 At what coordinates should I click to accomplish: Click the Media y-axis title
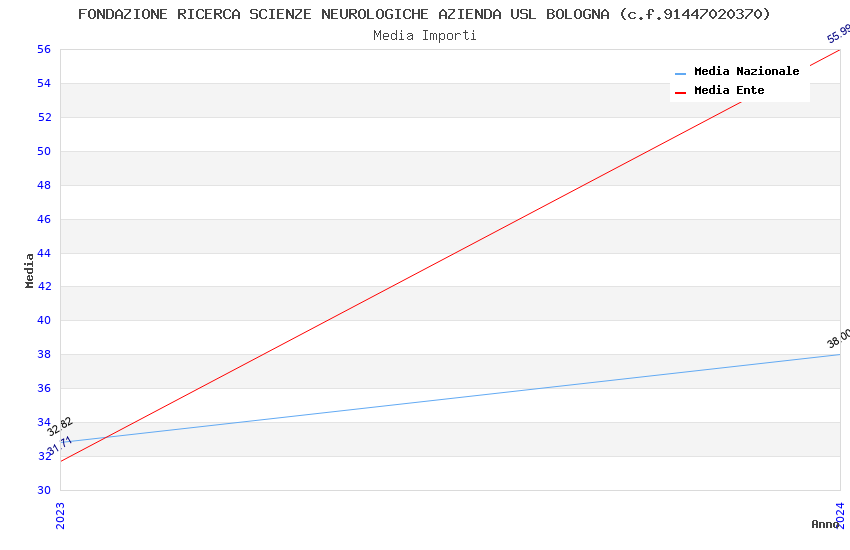pyautogui.click(x=29, y=270)
